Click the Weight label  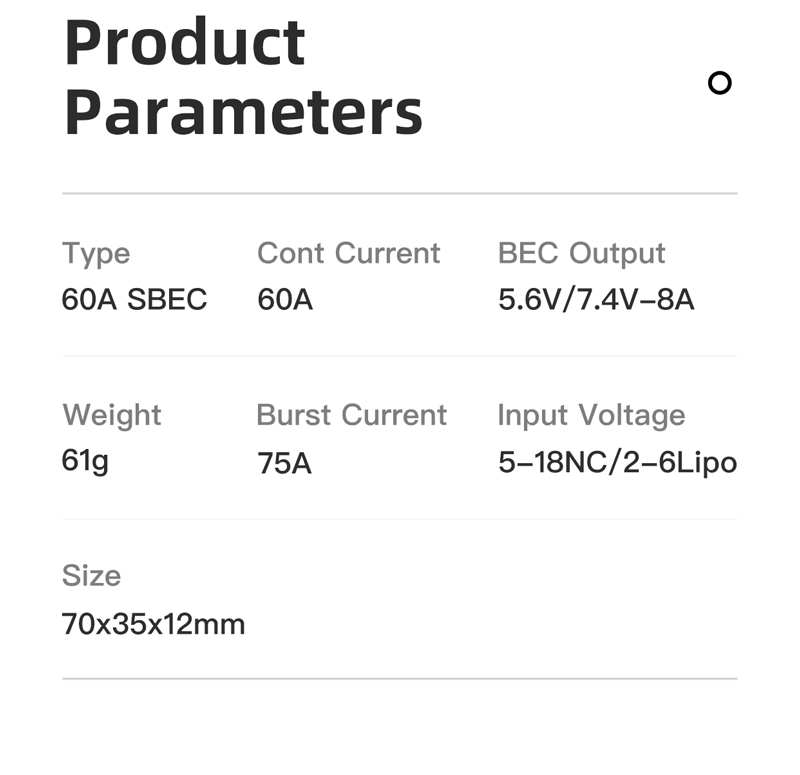[x=112, y=416]
